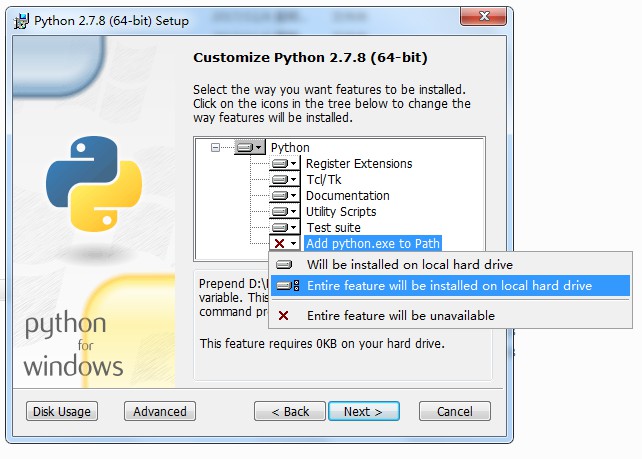This screenshot has height=459, width=642.
Task: Click the red X dropdown for Add python.exe to Path
Action: pos(285,243)
